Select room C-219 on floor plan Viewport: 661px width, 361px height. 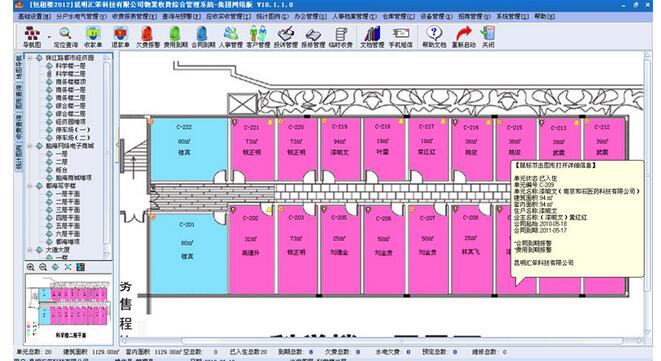[x=340, y=149]
